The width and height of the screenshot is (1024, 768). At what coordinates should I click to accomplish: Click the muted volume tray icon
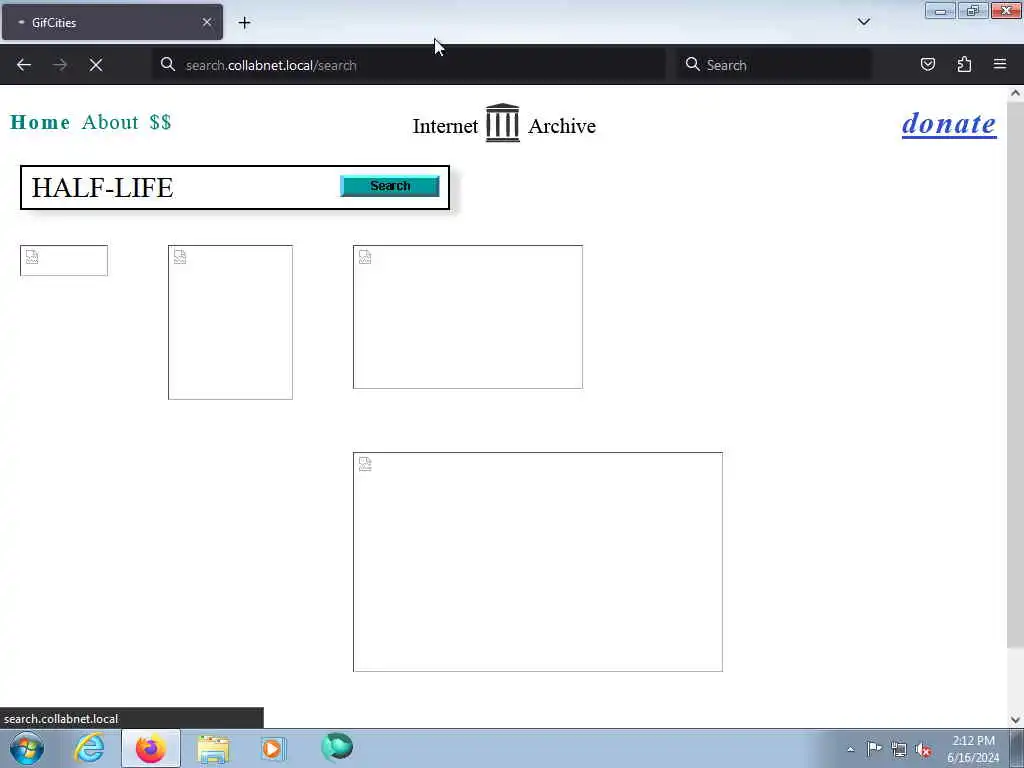tap(923, 750)
